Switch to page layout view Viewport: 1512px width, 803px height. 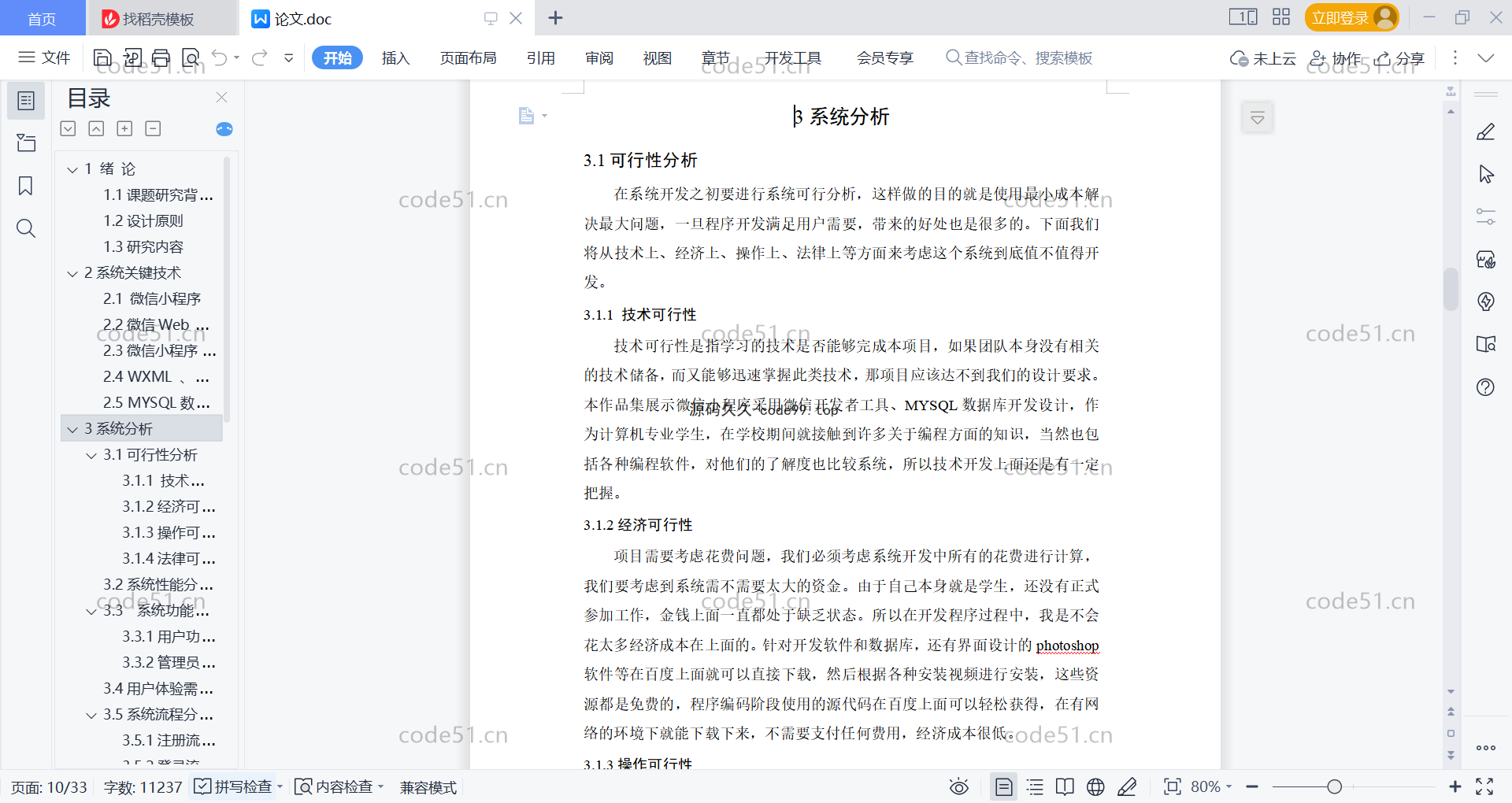click(1003, 786)
